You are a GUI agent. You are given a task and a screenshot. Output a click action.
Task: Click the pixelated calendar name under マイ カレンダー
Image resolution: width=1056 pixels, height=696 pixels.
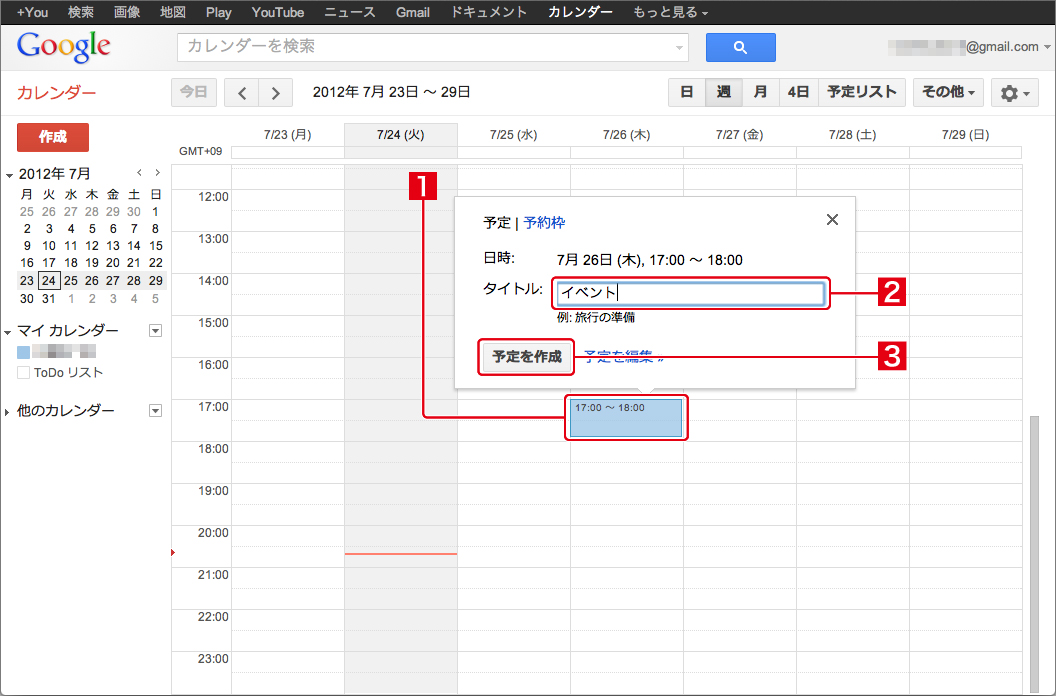tap(64, 352)
